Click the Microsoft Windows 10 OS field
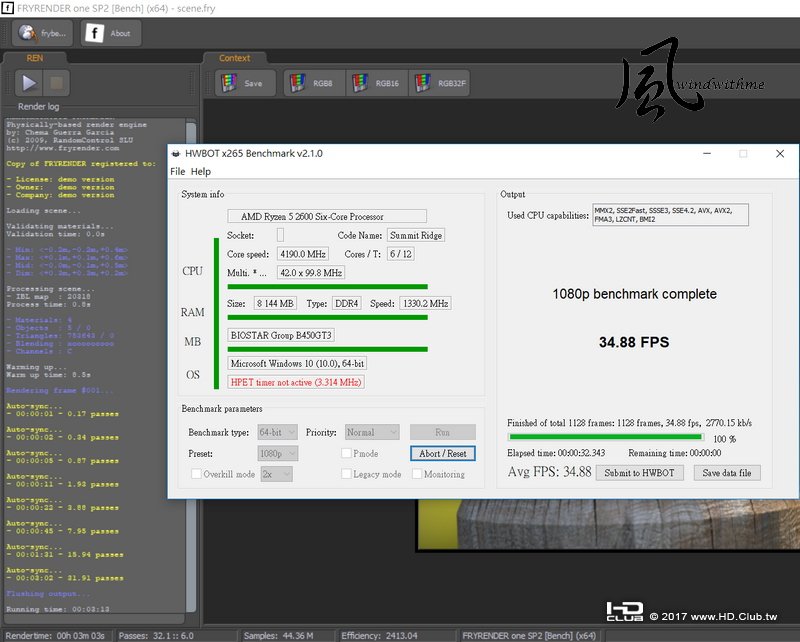 pyautogui.click(x=297, y=363)
